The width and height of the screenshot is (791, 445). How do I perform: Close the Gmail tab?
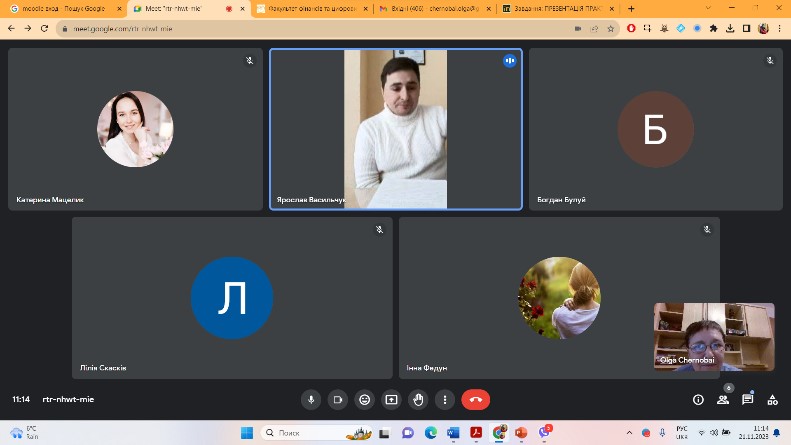coord(488,9)
